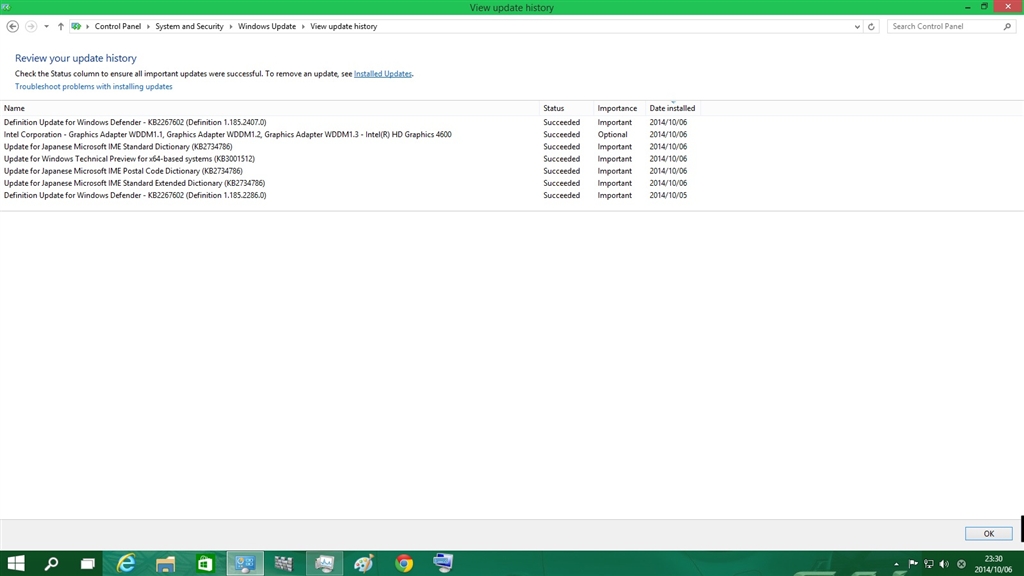Open Action Center flag icon
1024x576 pixels.
(913, 564)
